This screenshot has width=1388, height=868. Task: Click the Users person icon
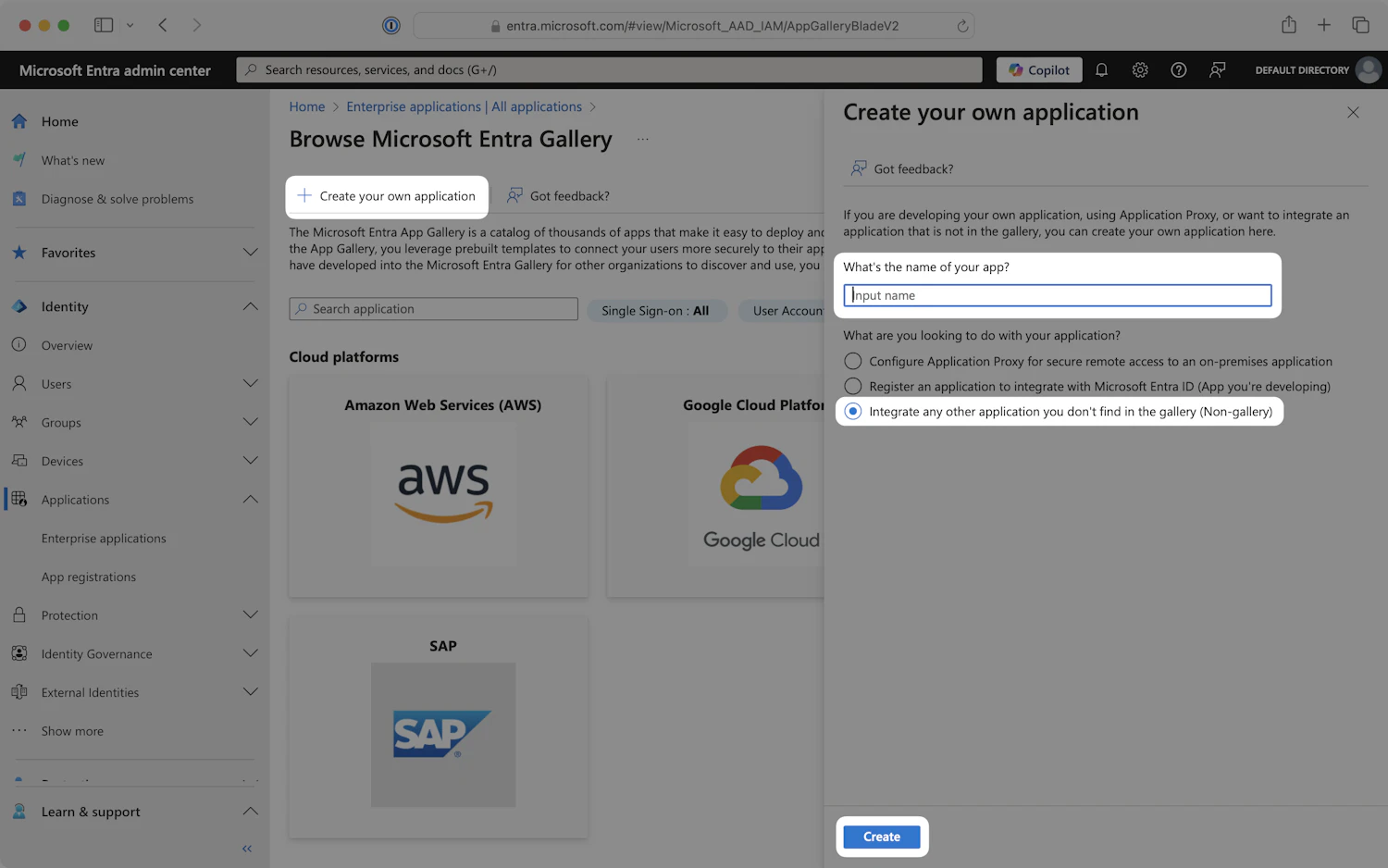coord(19,383)
